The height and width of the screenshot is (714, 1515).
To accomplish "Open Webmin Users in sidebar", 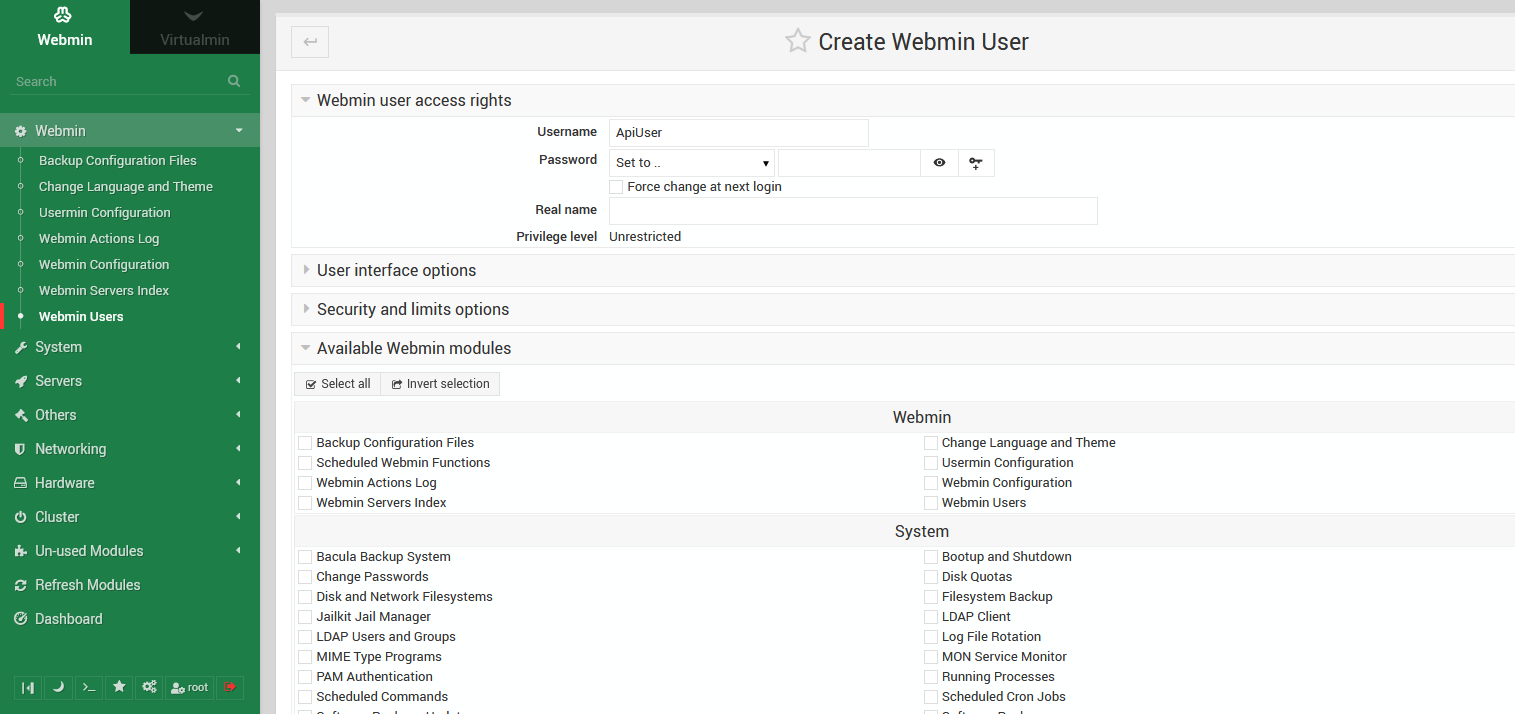I will tap(81, 317).
